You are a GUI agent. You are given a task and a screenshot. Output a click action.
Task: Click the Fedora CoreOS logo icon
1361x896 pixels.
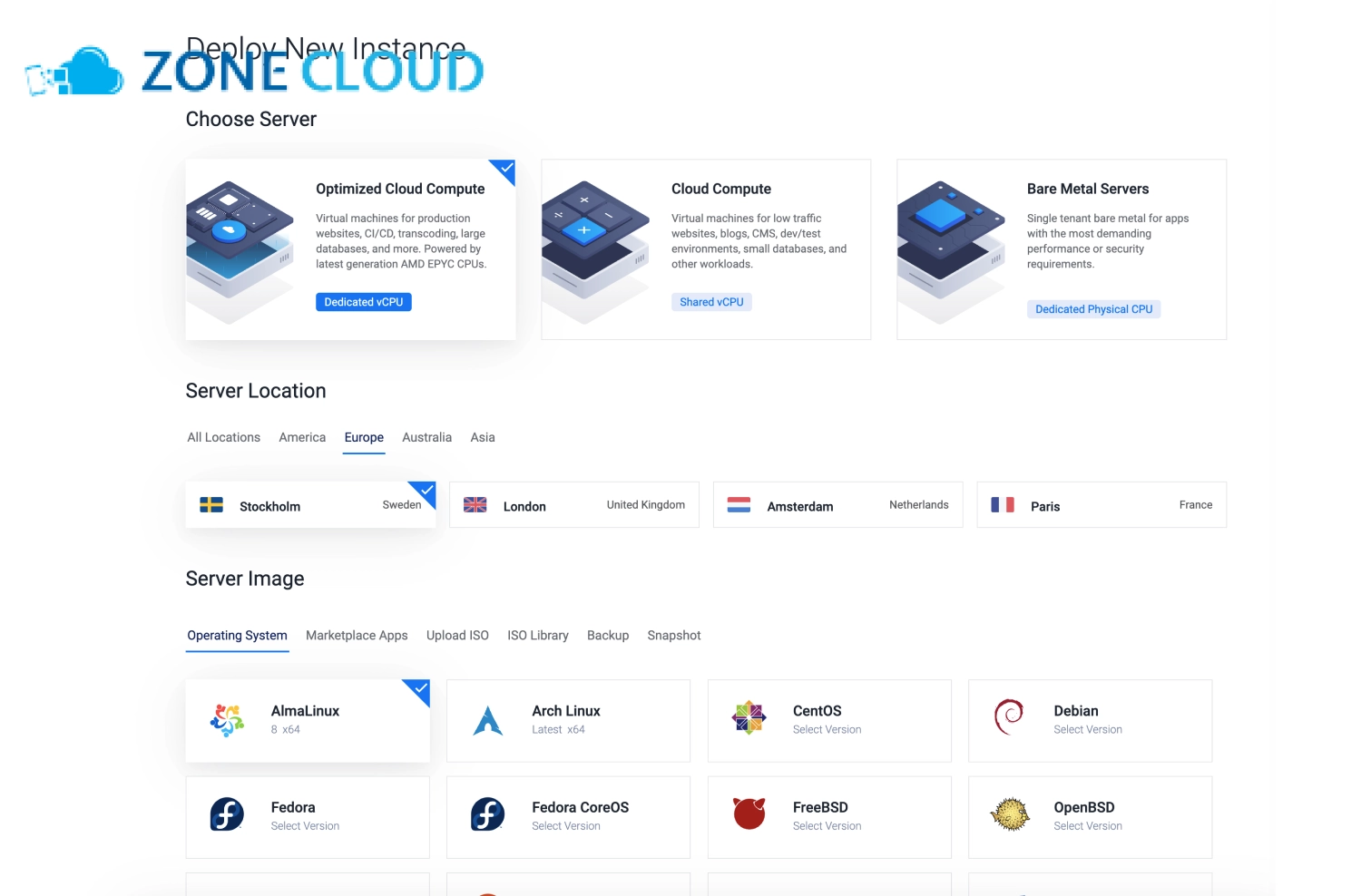(x=488, y=814)
